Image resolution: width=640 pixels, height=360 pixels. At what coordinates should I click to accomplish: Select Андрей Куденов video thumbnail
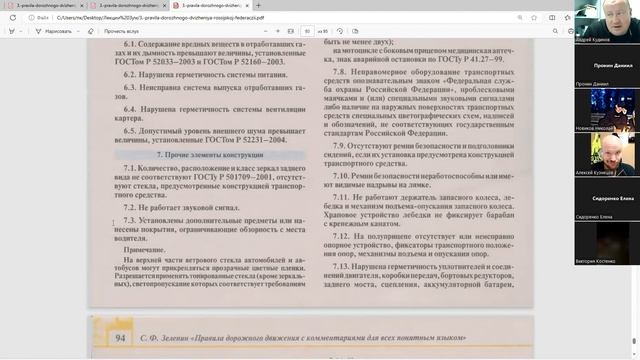tap(607, 21)
